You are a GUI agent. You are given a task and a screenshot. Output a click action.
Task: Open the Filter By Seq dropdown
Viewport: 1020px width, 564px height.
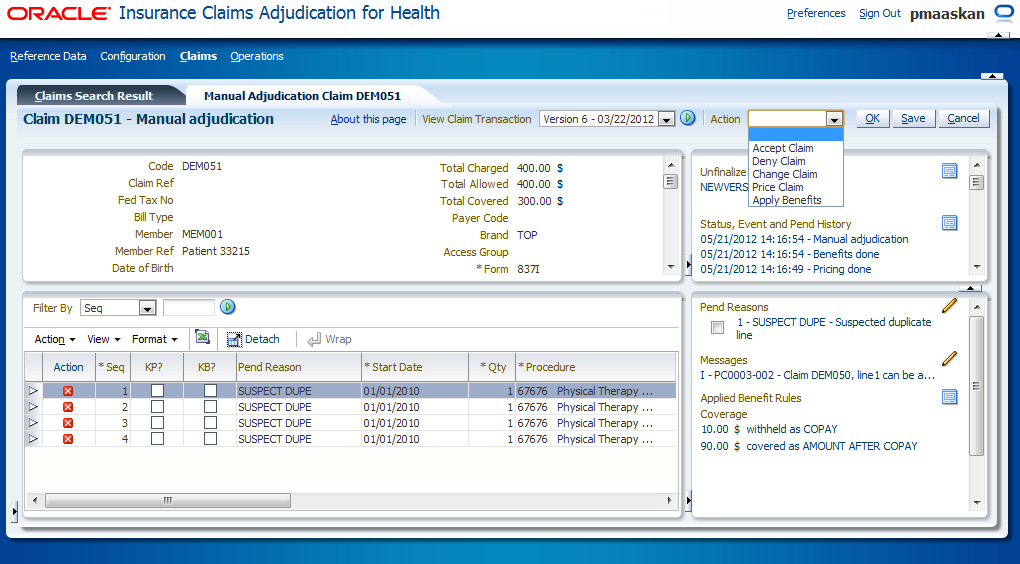pyautogui.click(x=147, y=308)
